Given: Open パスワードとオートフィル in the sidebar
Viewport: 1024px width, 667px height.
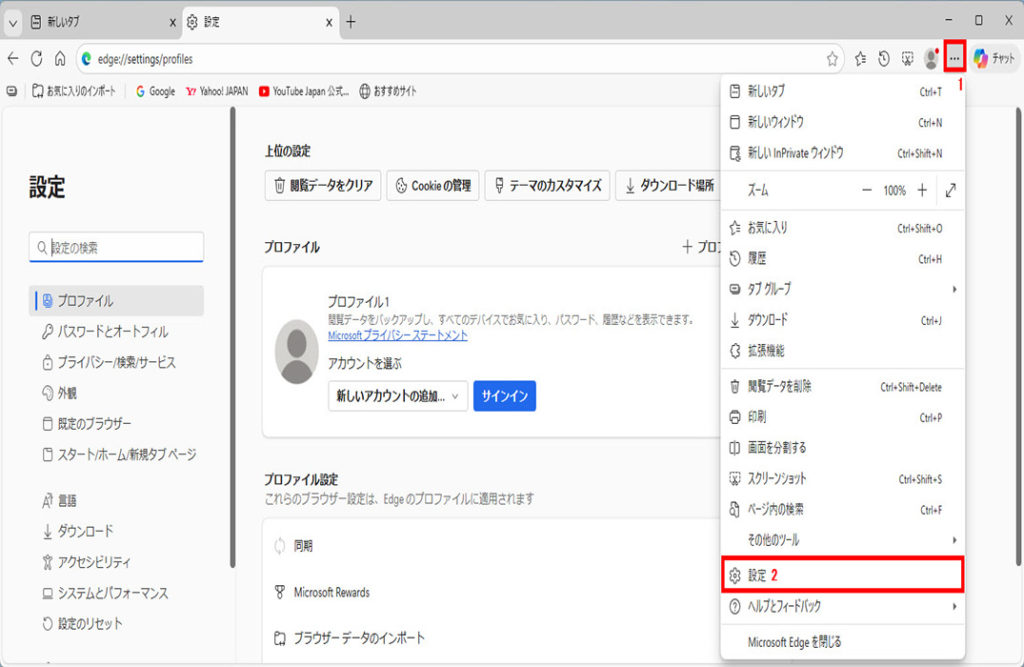Looking at the screenshot, I should (112, 332).
